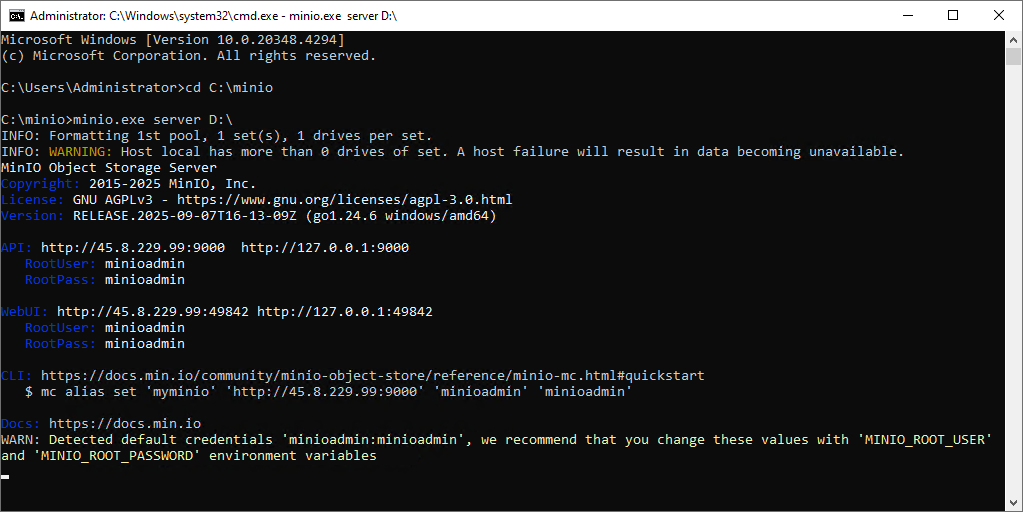Maximize the cmd.exe window
The image size is (1023, 512).
click(x=953, y=15)
